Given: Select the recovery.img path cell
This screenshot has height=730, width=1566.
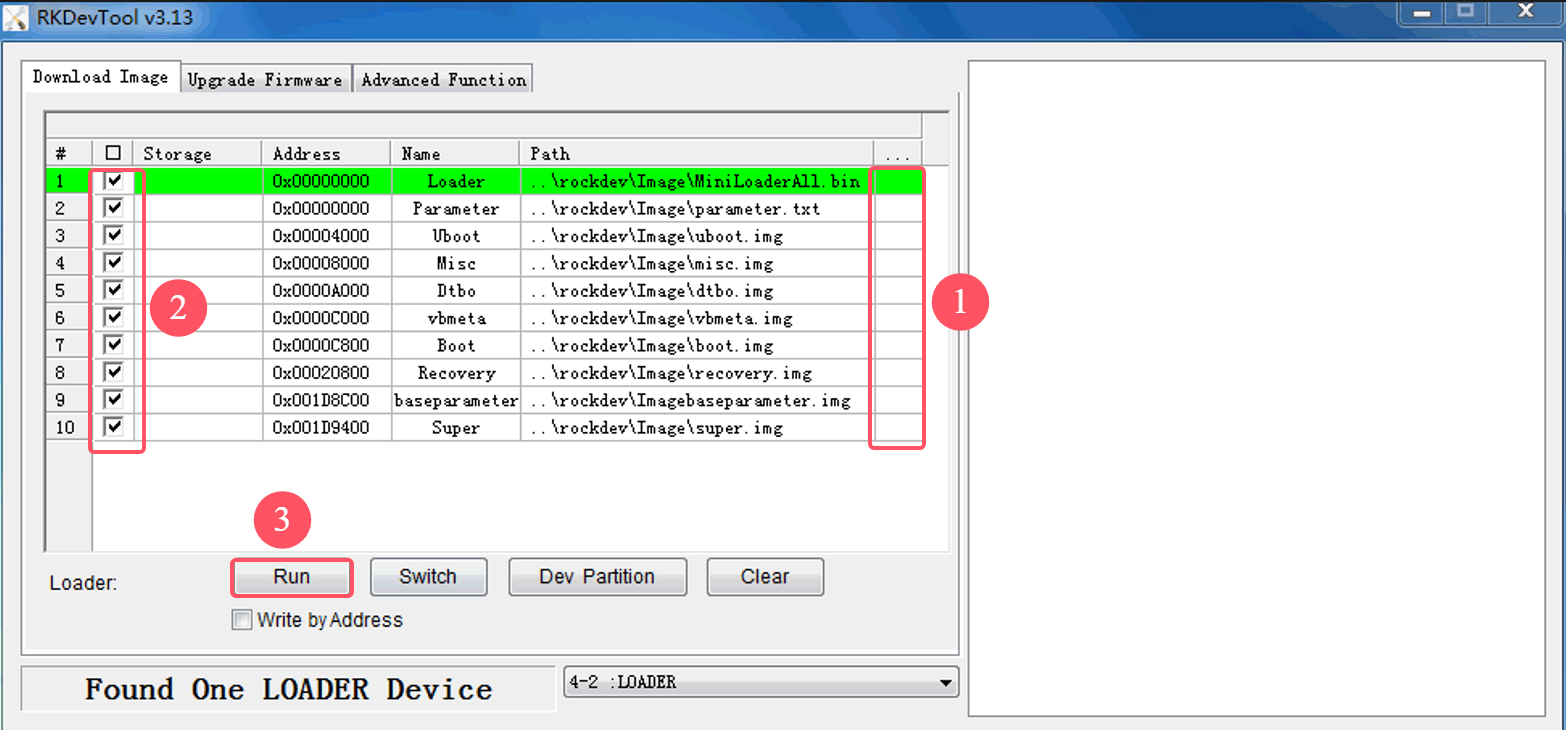Looking at the screenshot, I should (696, 373).
